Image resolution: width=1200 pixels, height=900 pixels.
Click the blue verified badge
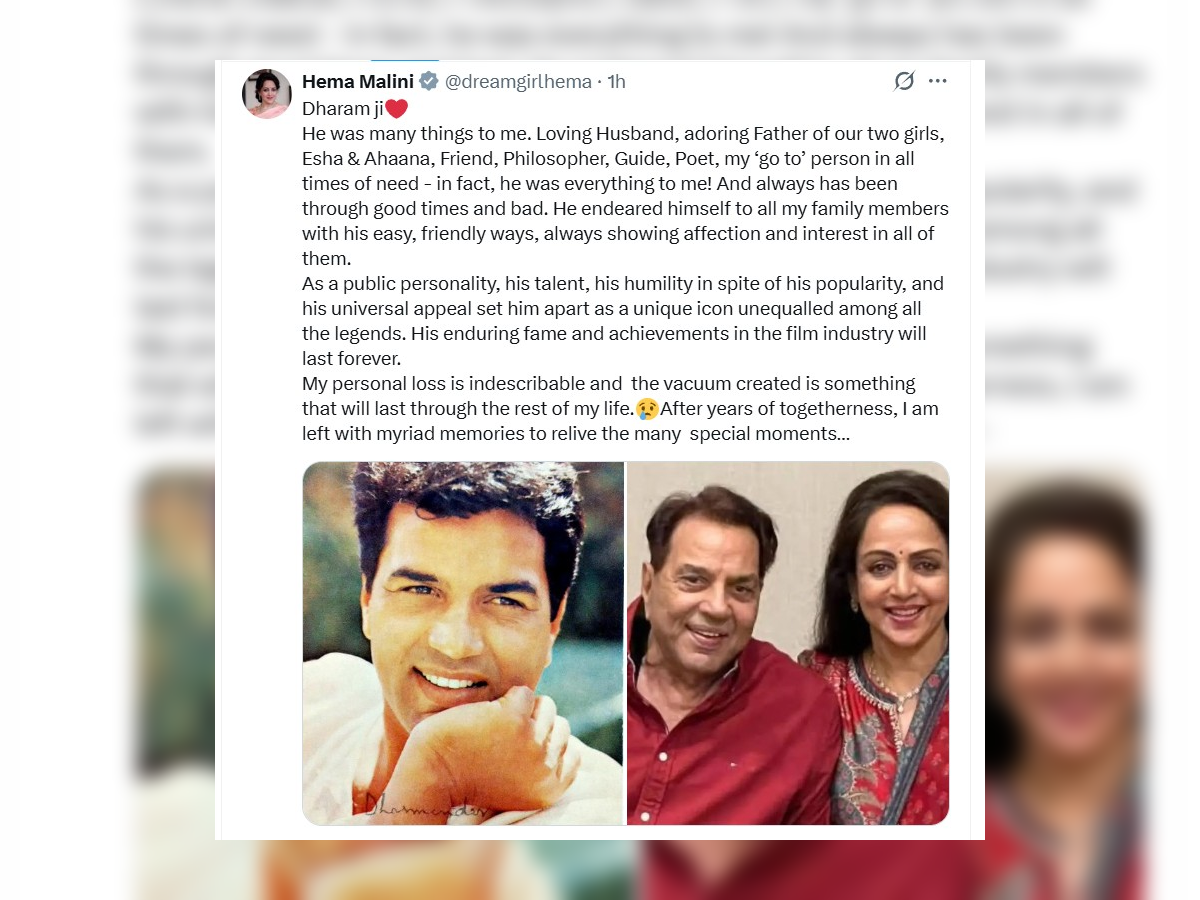pos(428,81)
